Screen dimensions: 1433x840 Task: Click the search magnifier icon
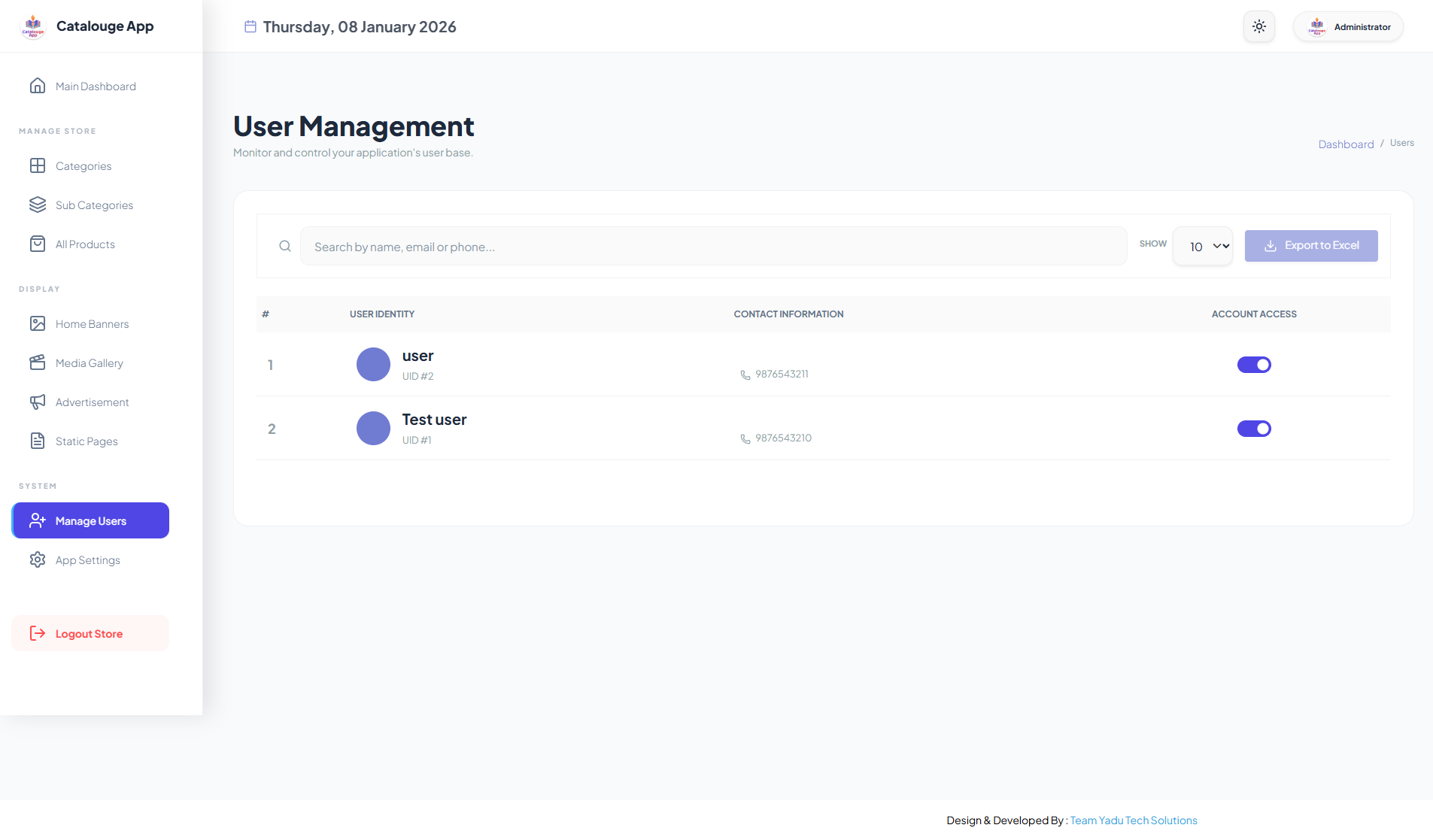(285, 246)
